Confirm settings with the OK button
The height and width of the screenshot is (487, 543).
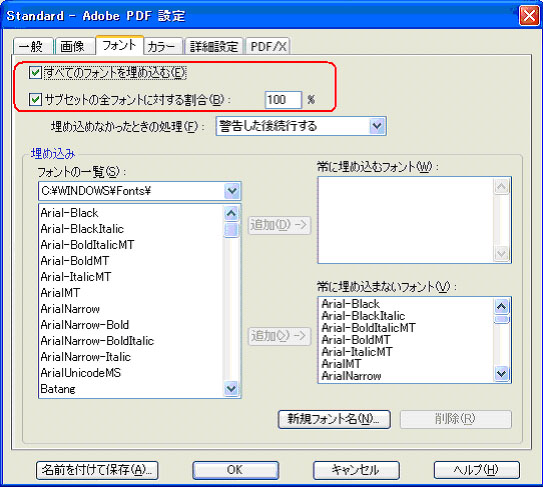235,470
